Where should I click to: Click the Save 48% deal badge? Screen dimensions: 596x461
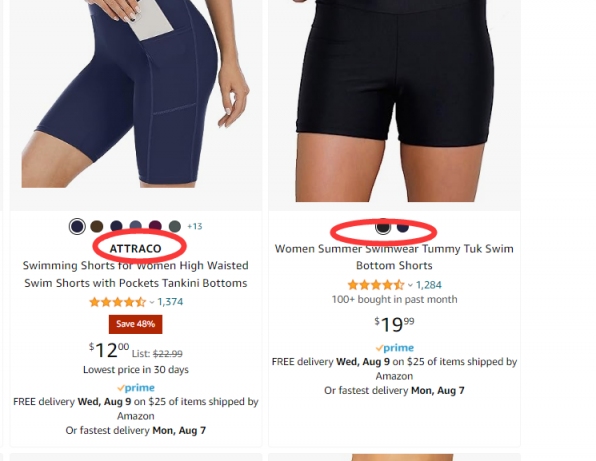[x=136, y=324]
